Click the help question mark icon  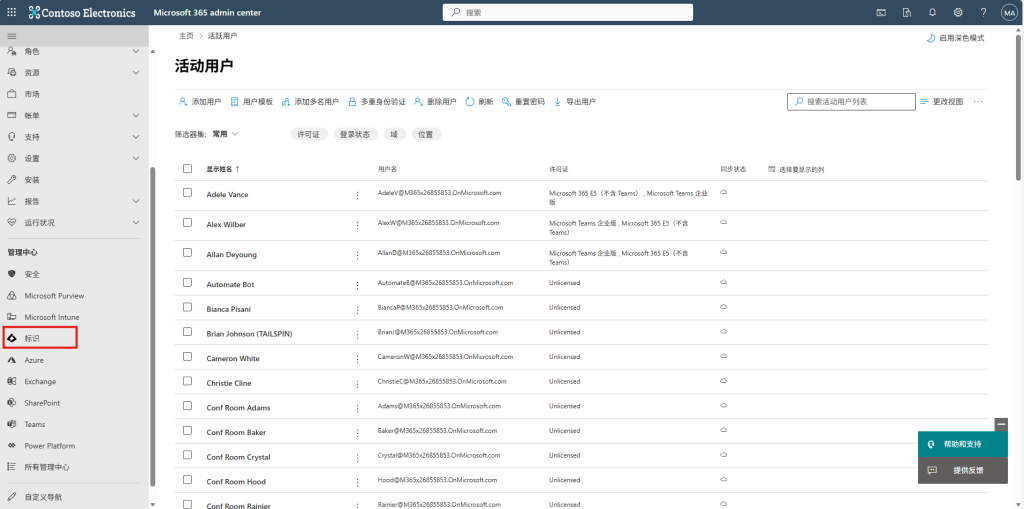point(983,12)
